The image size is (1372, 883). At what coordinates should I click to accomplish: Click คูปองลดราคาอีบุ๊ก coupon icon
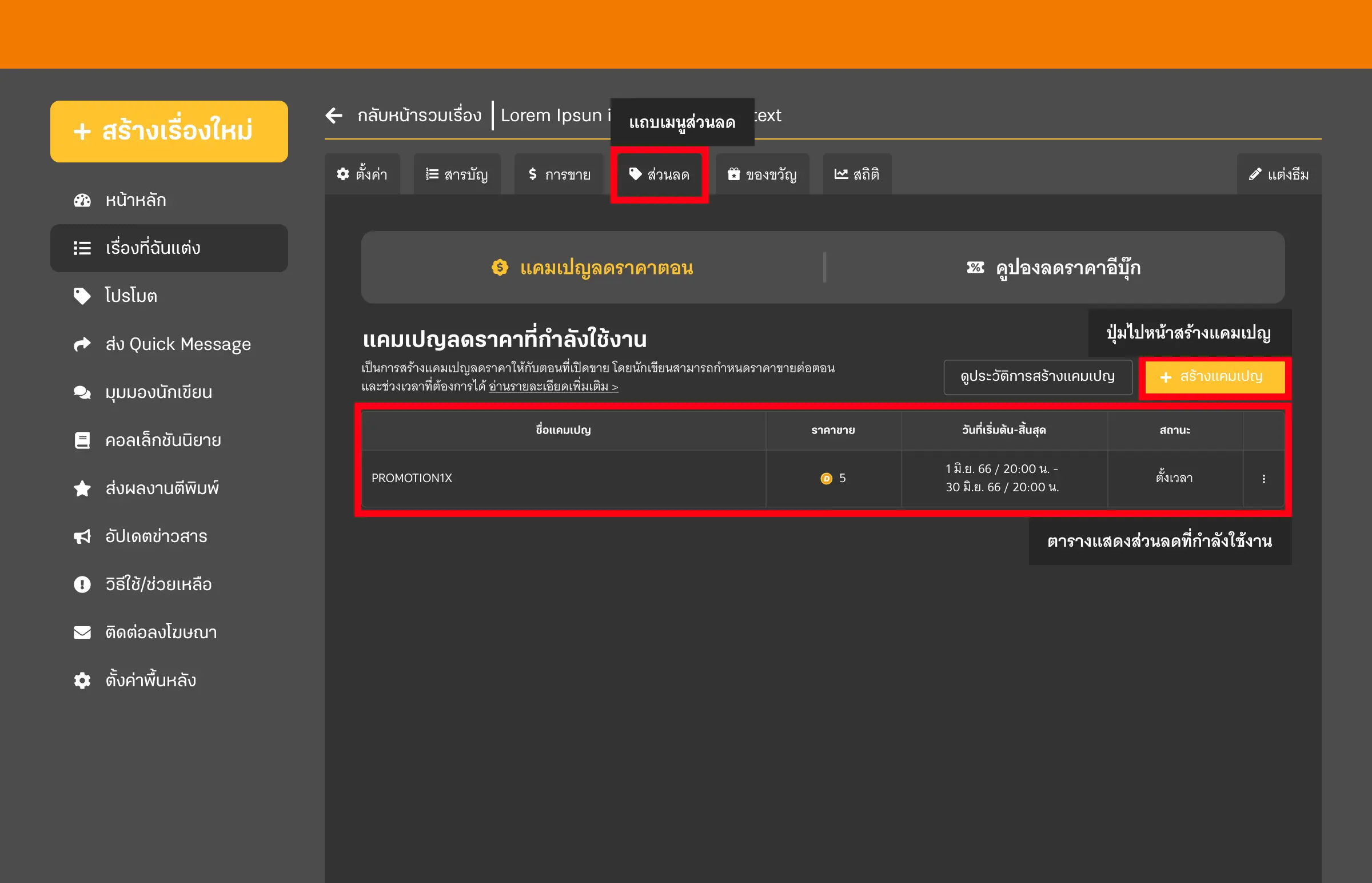point(975,267)
